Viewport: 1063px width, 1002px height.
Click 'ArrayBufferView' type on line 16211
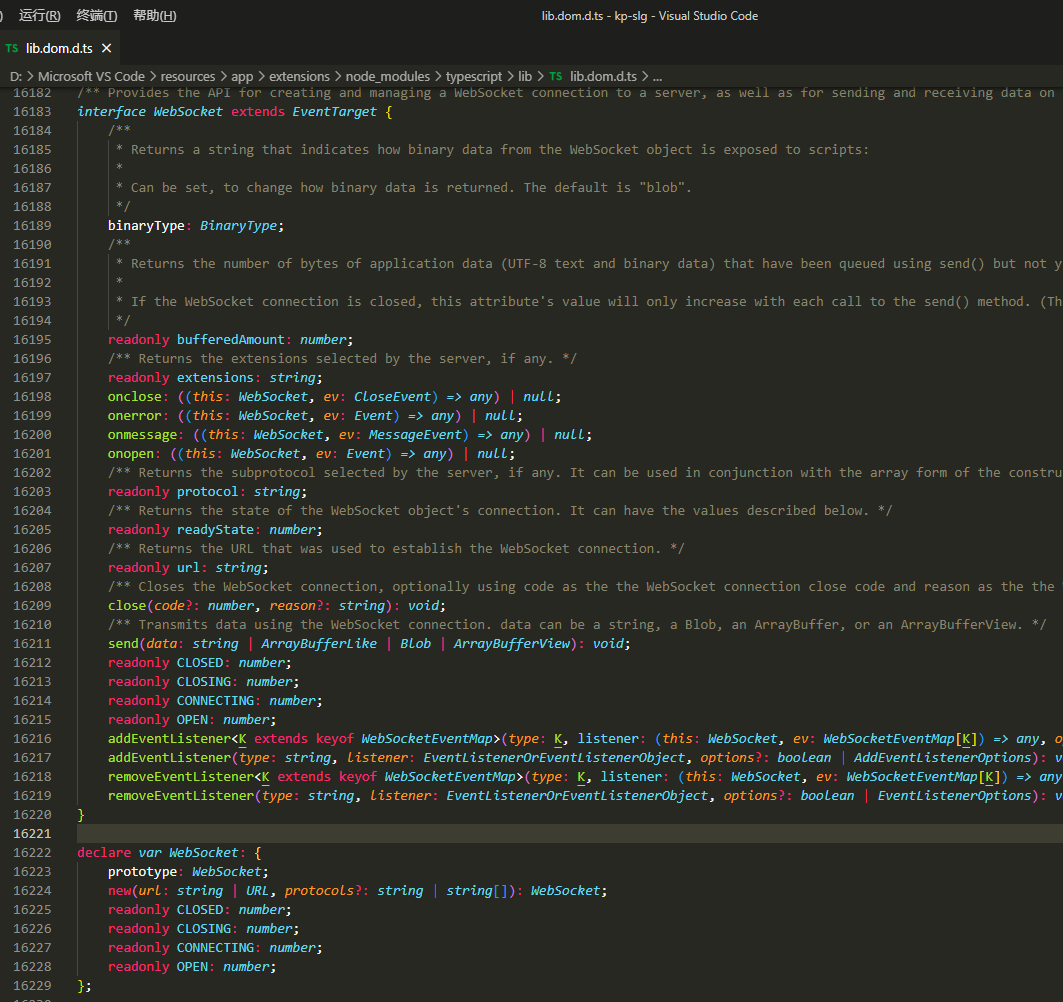click(x=512, y=643)
